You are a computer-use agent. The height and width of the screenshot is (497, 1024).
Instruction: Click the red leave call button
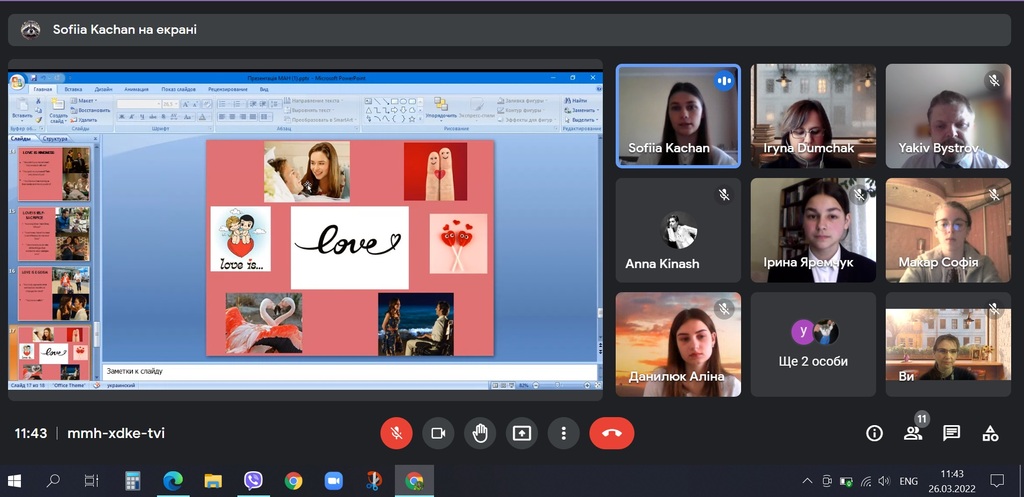(611, 433)
